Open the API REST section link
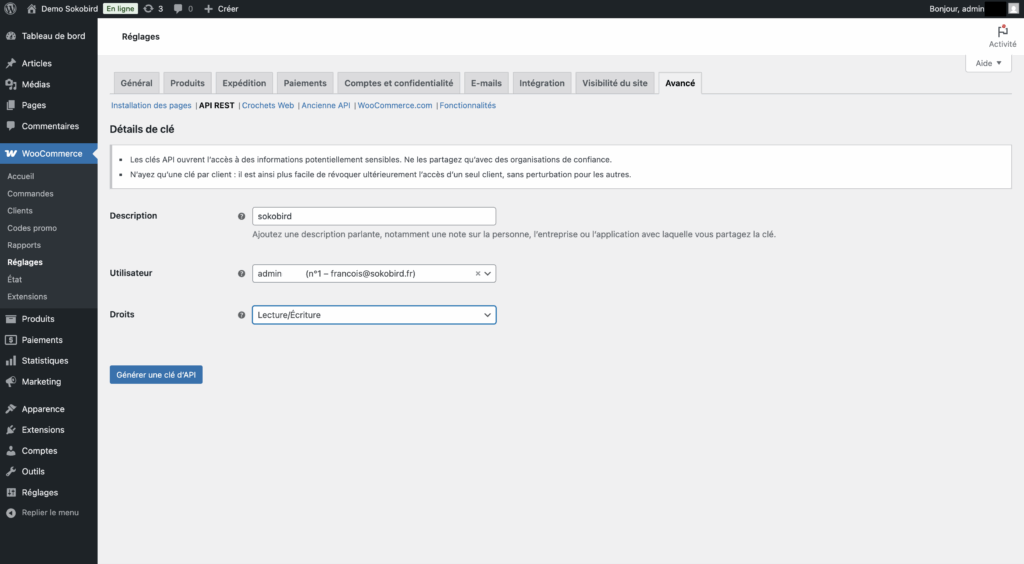The image size is (1024, 564). pyautogui.click(x=216, y=105)
